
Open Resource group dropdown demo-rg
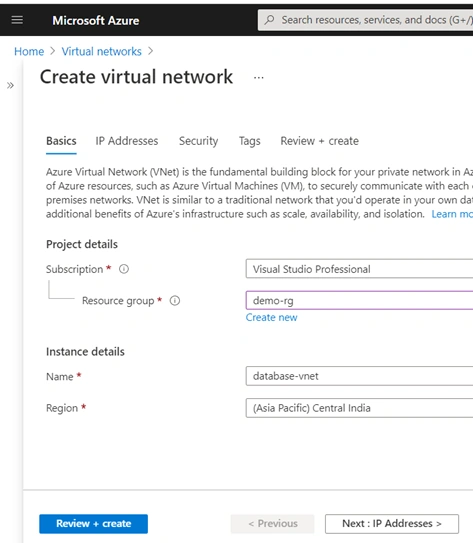tap(359, 300)
